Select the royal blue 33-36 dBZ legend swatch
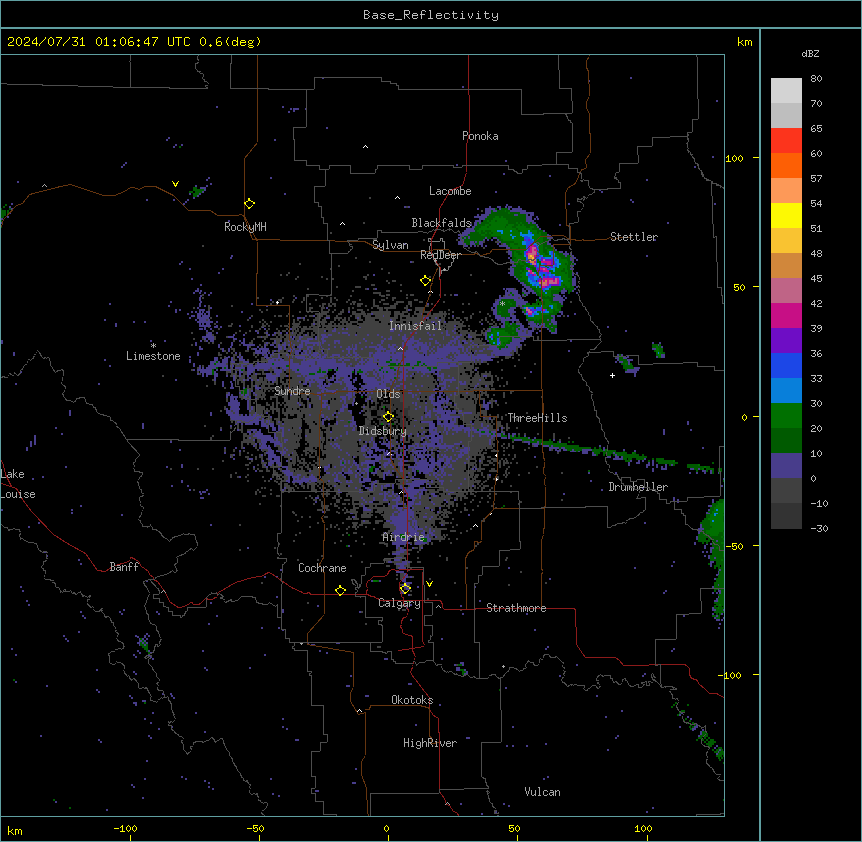The width and height of the screenshot is (862, 842). tap(786, 365)
